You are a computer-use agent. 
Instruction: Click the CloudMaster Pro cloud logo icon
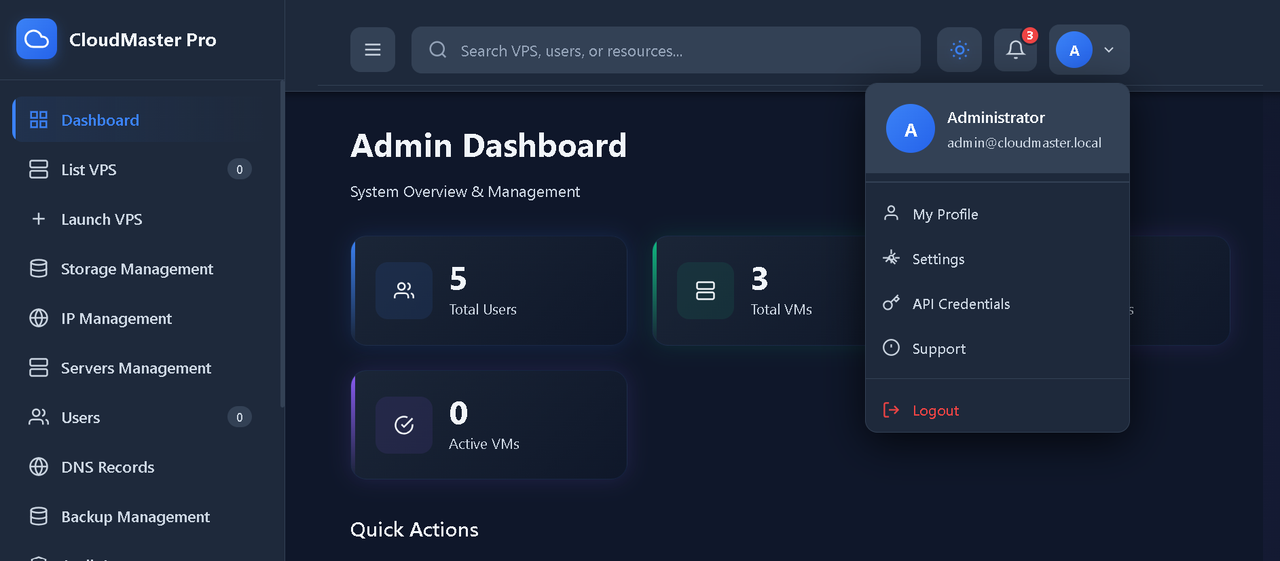pos(37,39)
